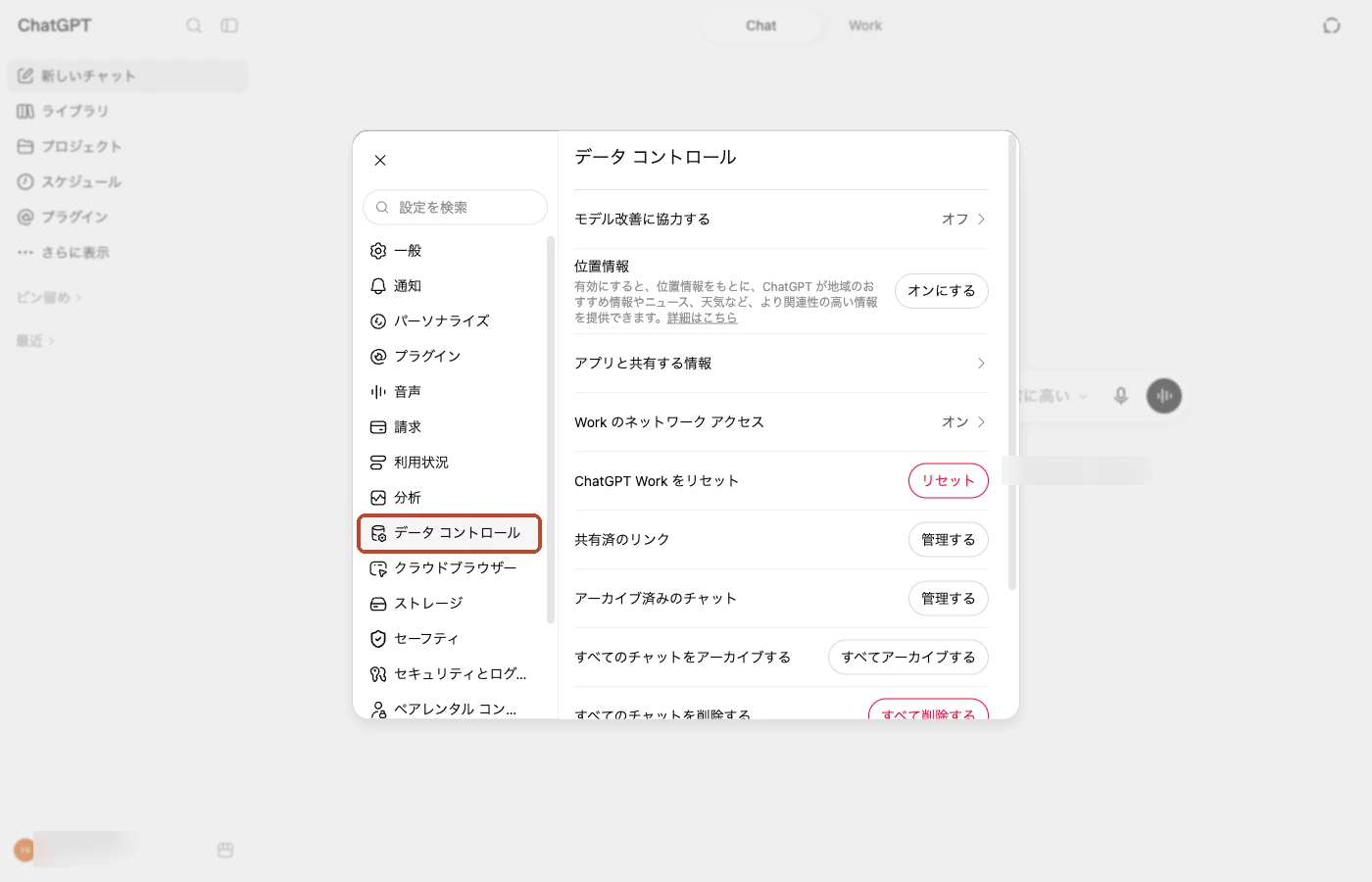Click the ストレージ drive icon
Image resolution: width=1372 pixels, height=882 pixels.
(x=378, y=604)
